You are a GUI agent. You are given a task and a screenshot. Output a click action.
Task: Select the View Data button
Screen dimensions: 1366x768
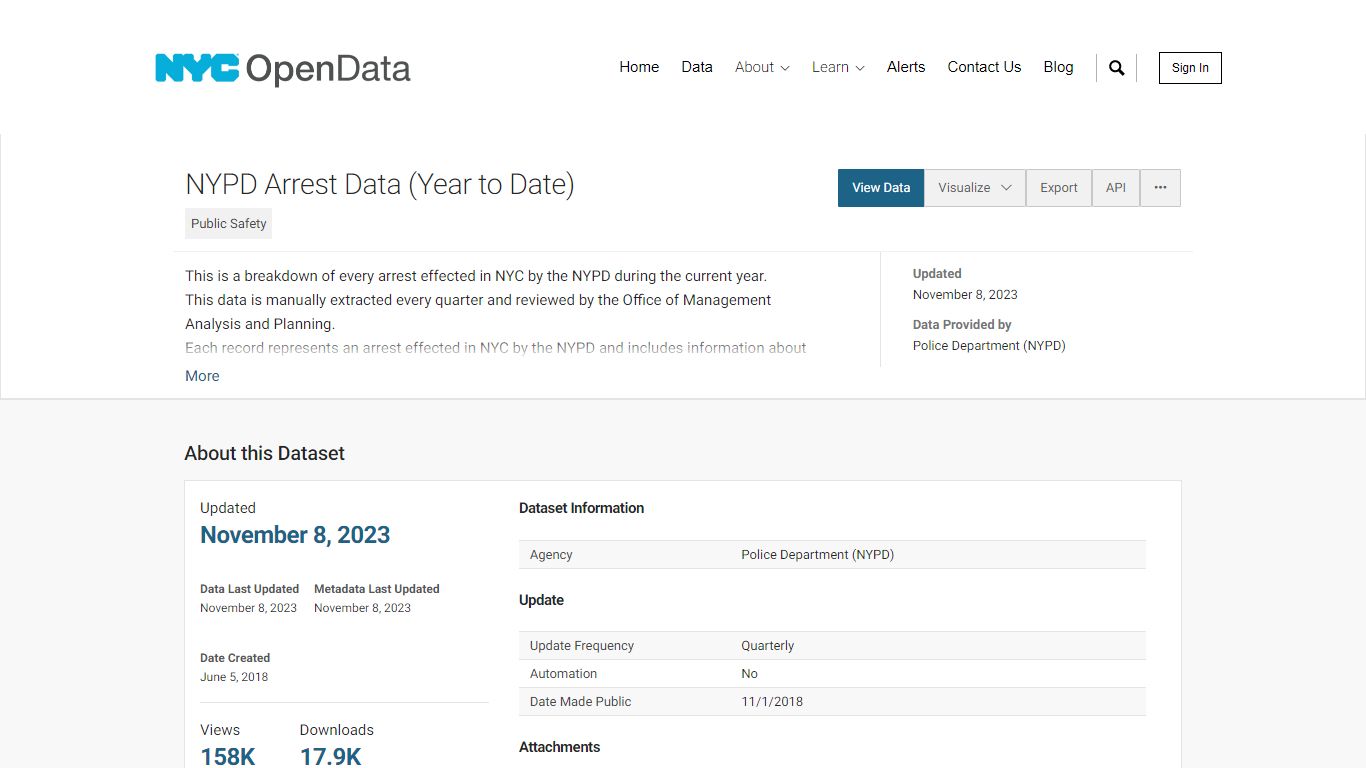(880, 188)
